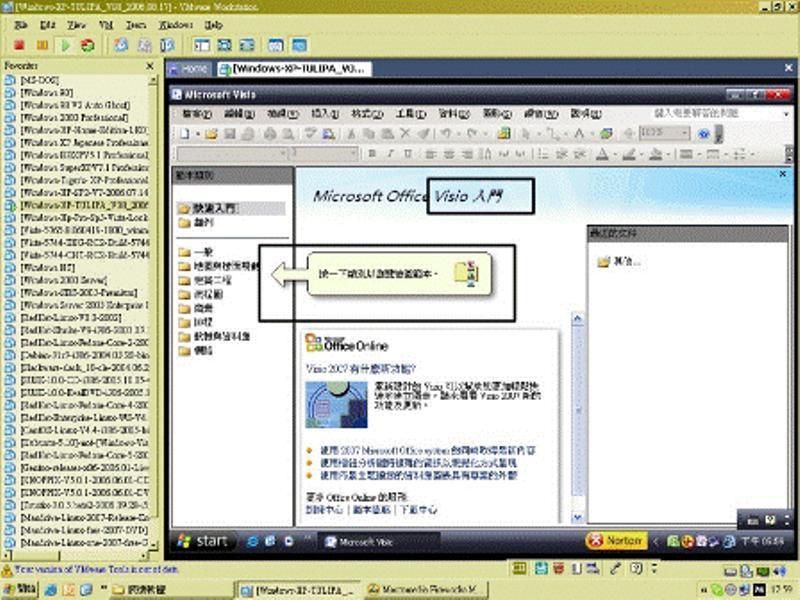The height and width of the screenshot is (600, 800).
Task: Click the Delete X icon in Visio toolbar
Action: [x=405, y=134]
